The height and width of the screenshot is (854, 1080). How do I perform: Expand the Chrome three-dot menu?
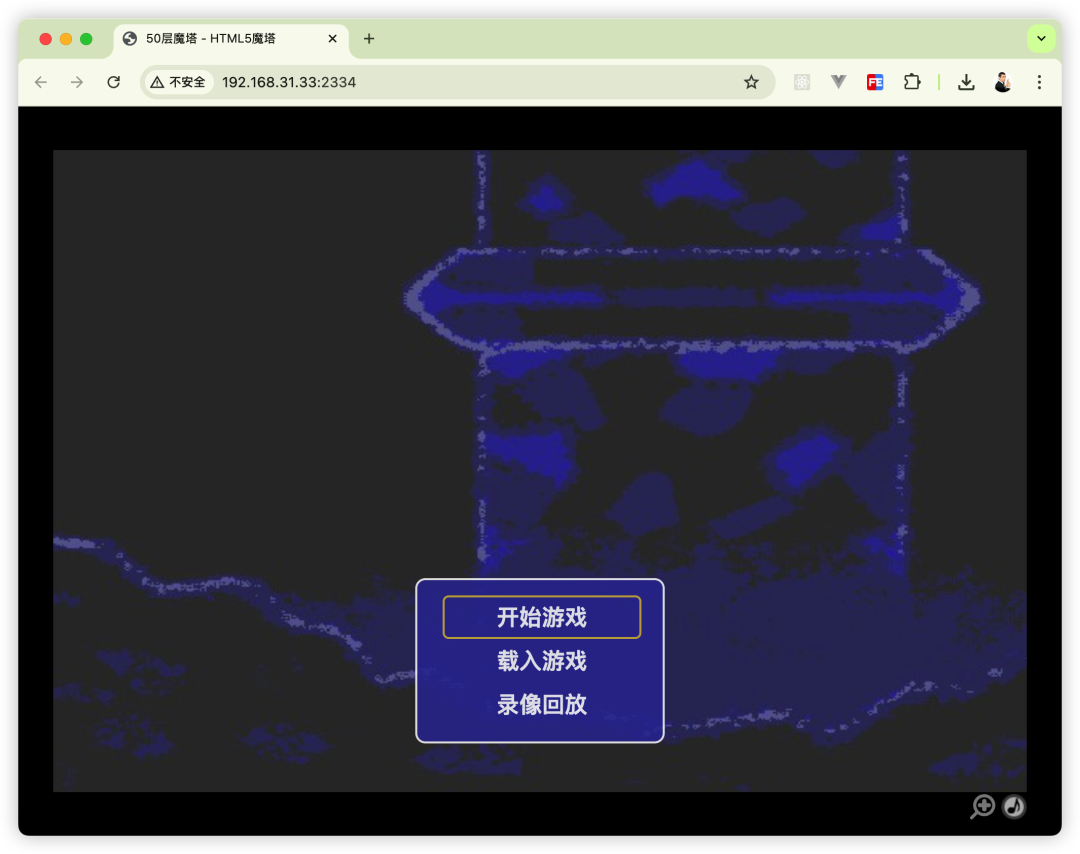(1039, 82)
